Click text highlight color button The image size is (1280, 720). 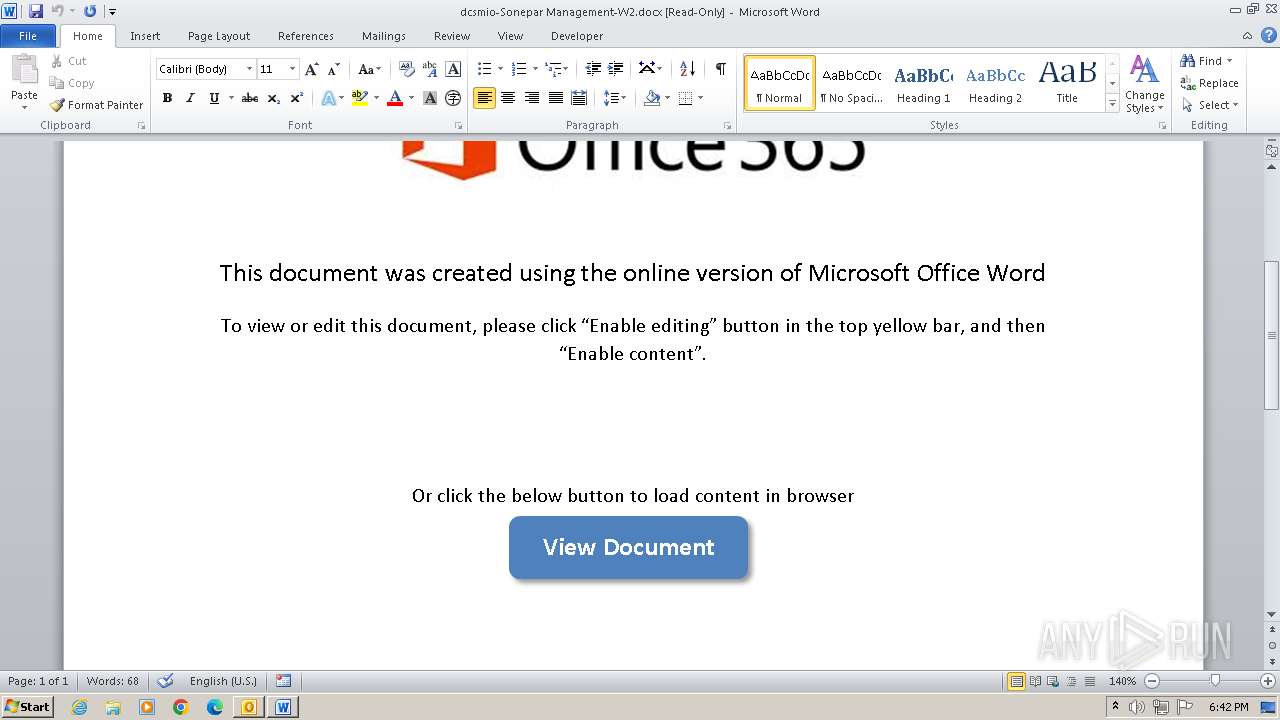360,98
